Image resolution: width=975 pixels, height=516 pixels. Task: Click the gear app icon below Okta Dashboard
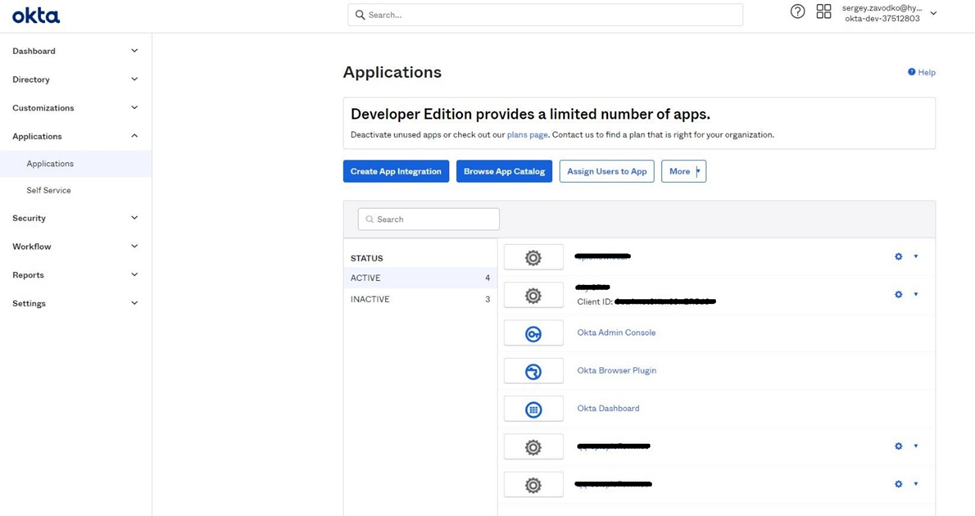(534, 447)
